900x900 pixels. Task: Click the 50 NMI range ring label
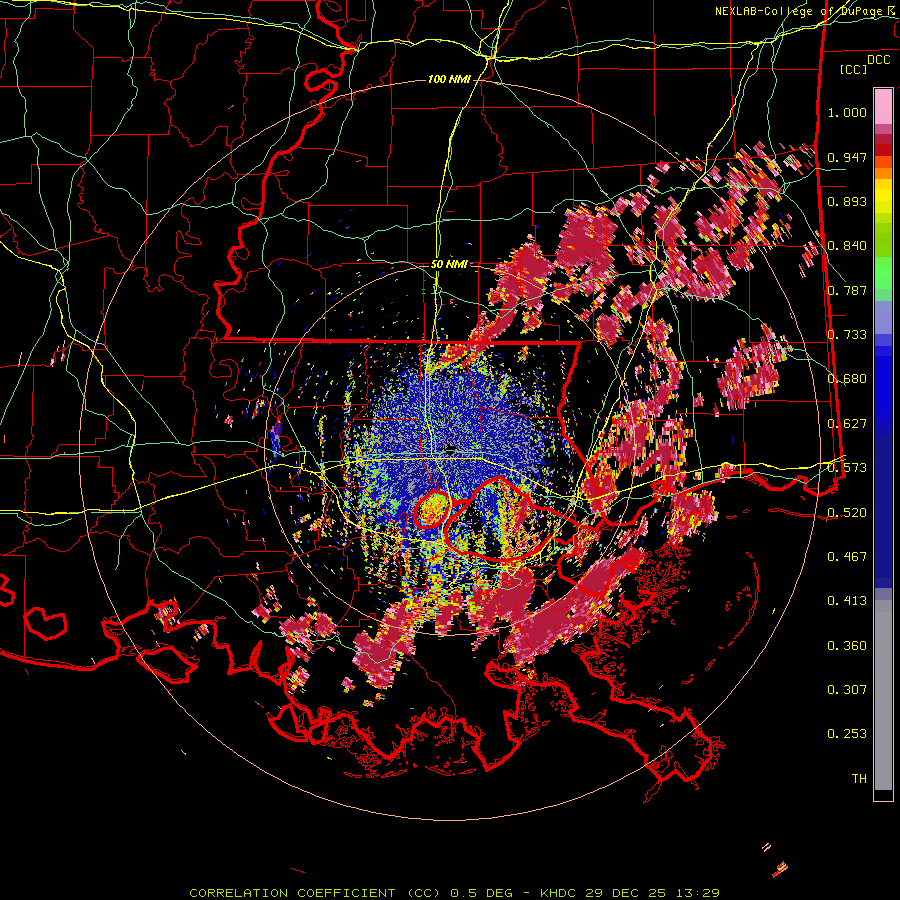tap(449, 265)
